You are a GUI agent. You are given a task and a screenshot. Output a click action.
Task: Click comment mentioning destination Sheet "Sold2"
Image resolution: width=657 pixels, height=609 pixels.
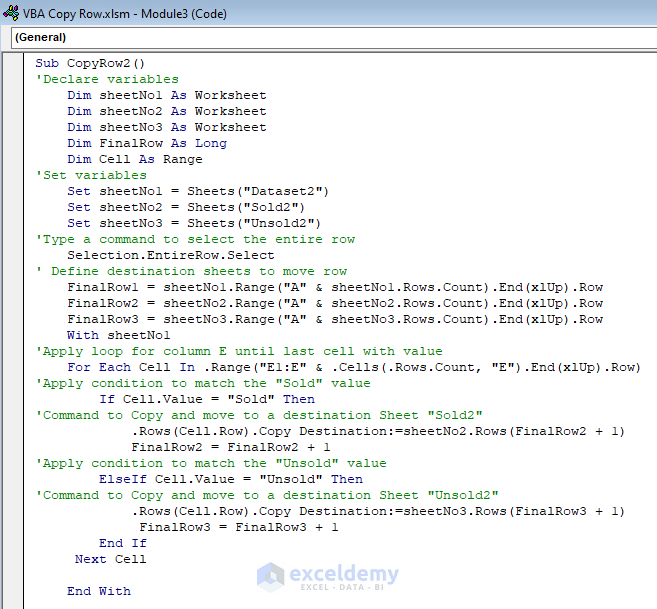(x=259, y=415)
